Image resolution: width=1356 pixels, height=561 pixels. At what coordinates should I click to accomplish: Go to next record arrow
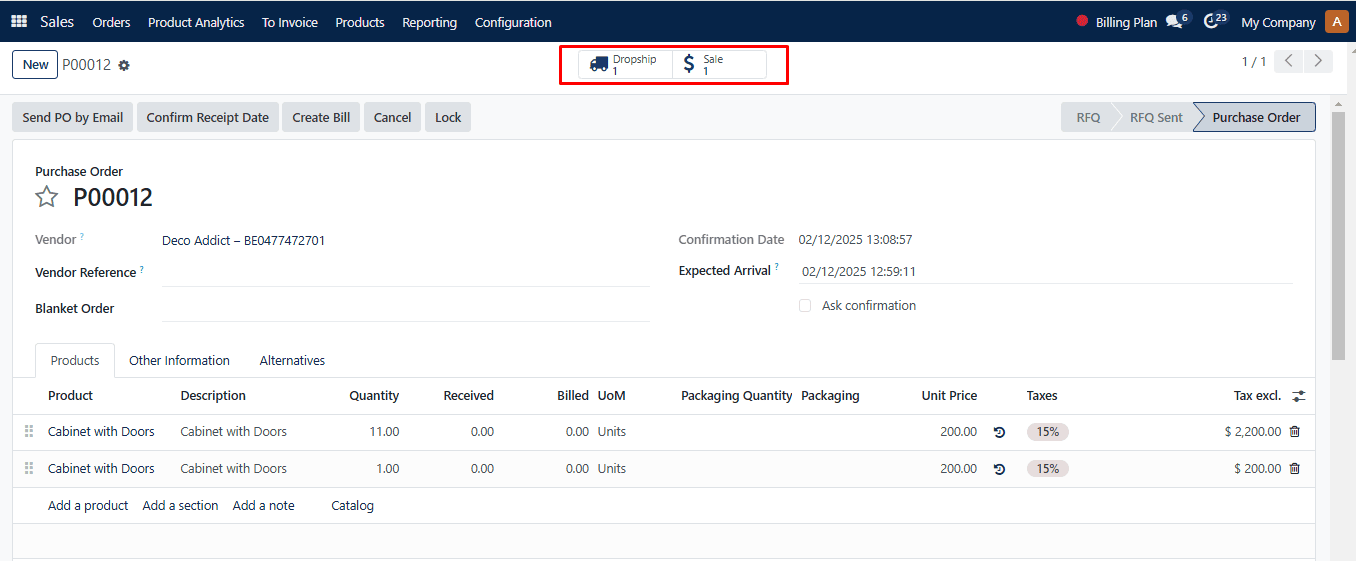pos(1319,61)
